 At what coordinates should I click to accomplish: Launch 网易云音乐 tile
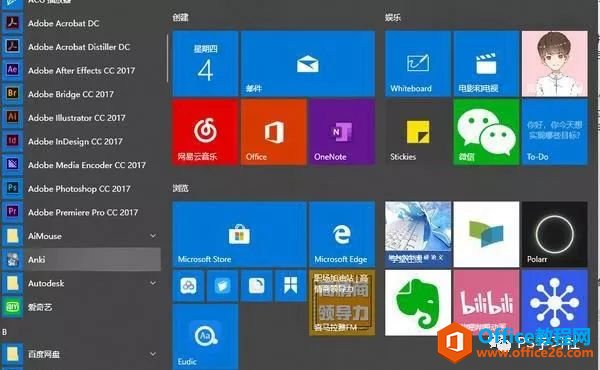(x=205, y=132)
